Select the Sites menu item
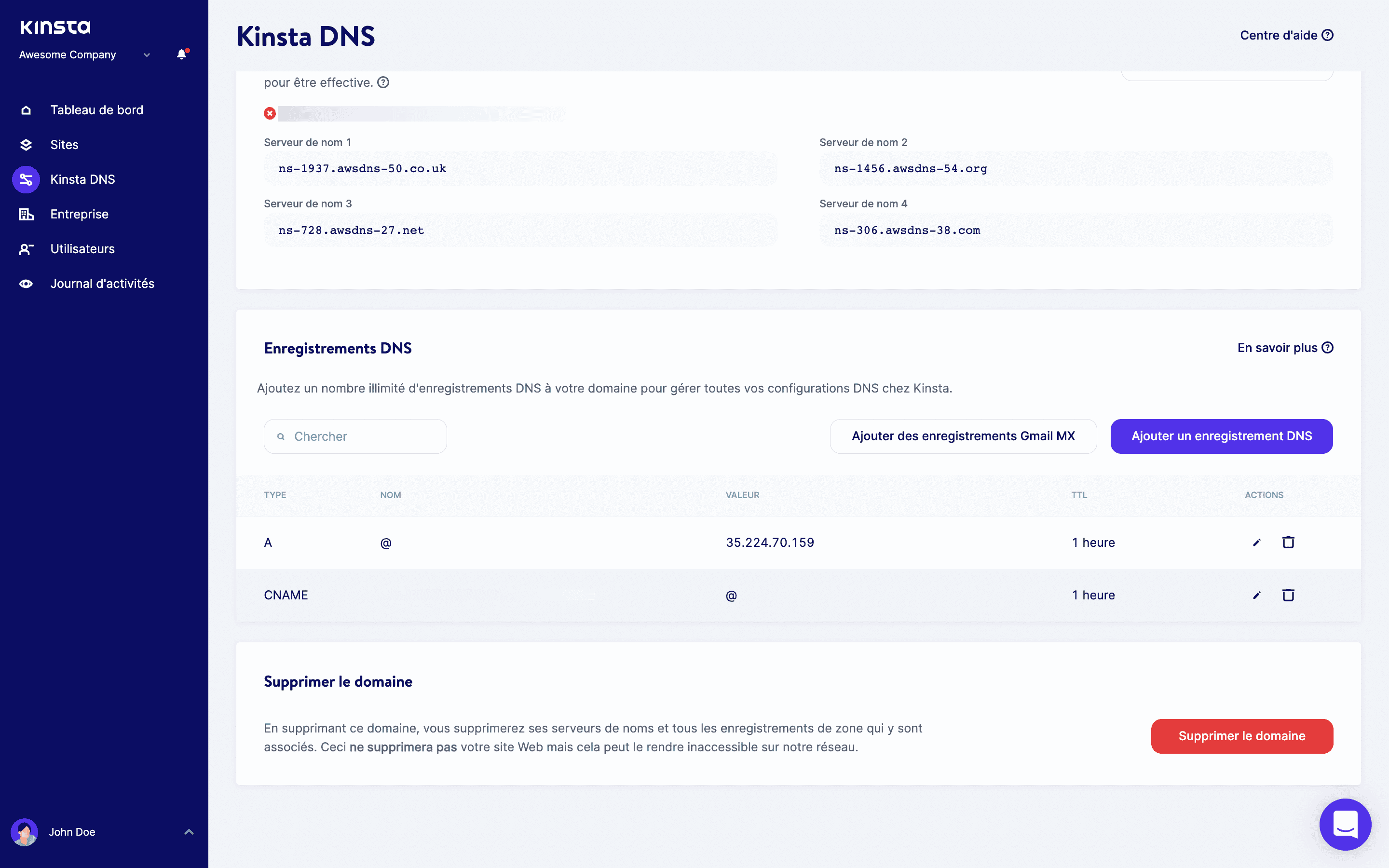The width and height of the screenshot is (1389, 868). point(64,144)
